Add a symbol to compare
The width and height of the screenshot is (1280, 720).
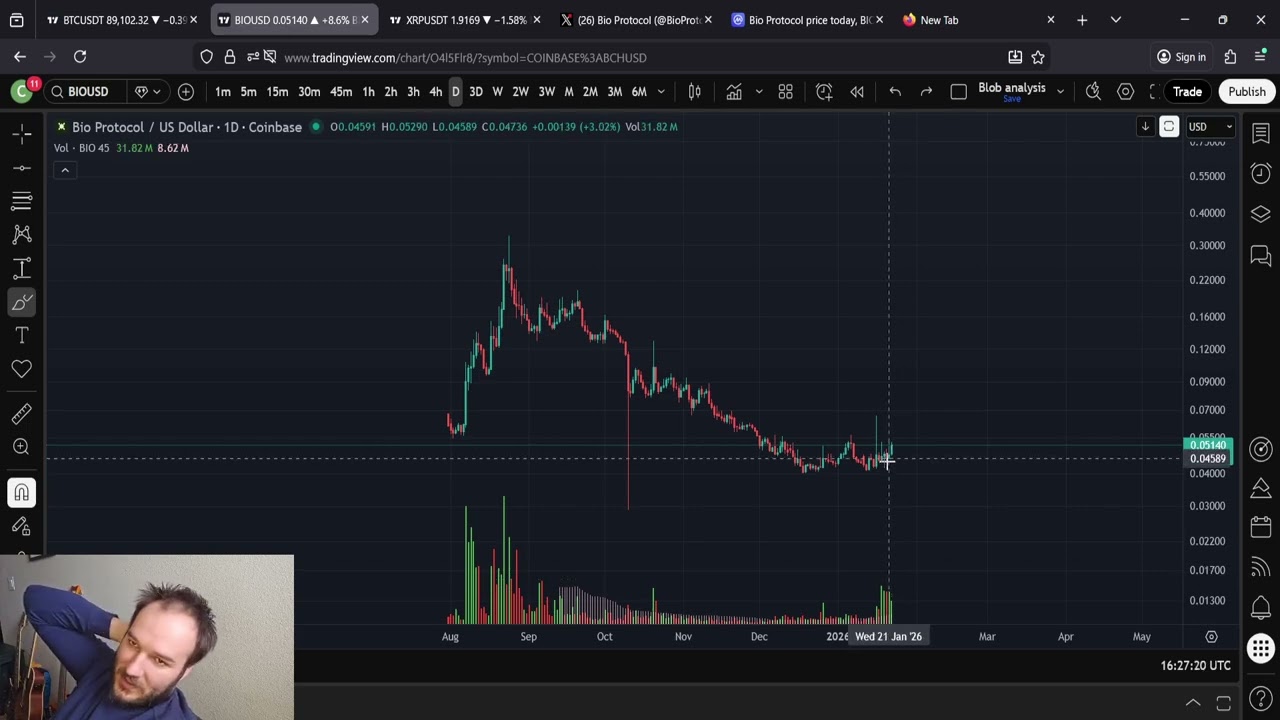pos(186,92)
